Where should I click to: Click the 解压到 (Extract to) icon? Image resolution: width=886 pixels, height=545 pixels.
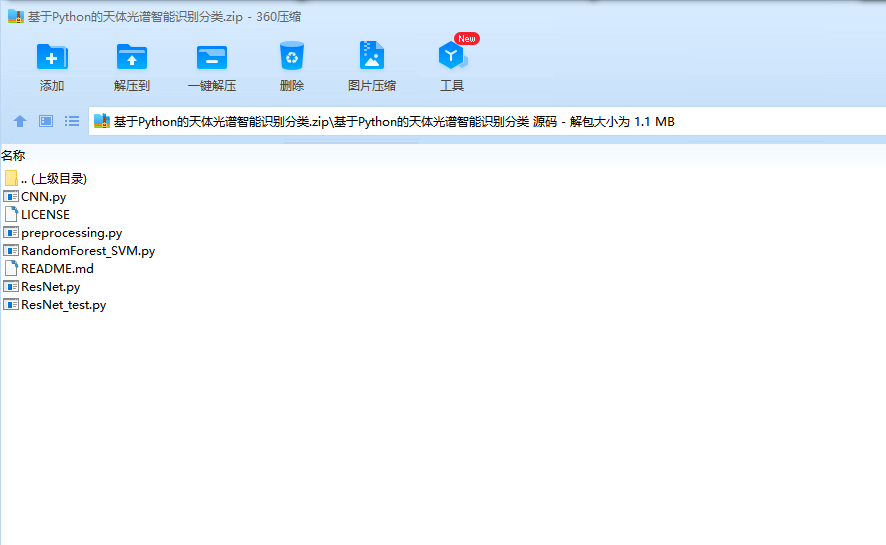(x=132, y=56)
